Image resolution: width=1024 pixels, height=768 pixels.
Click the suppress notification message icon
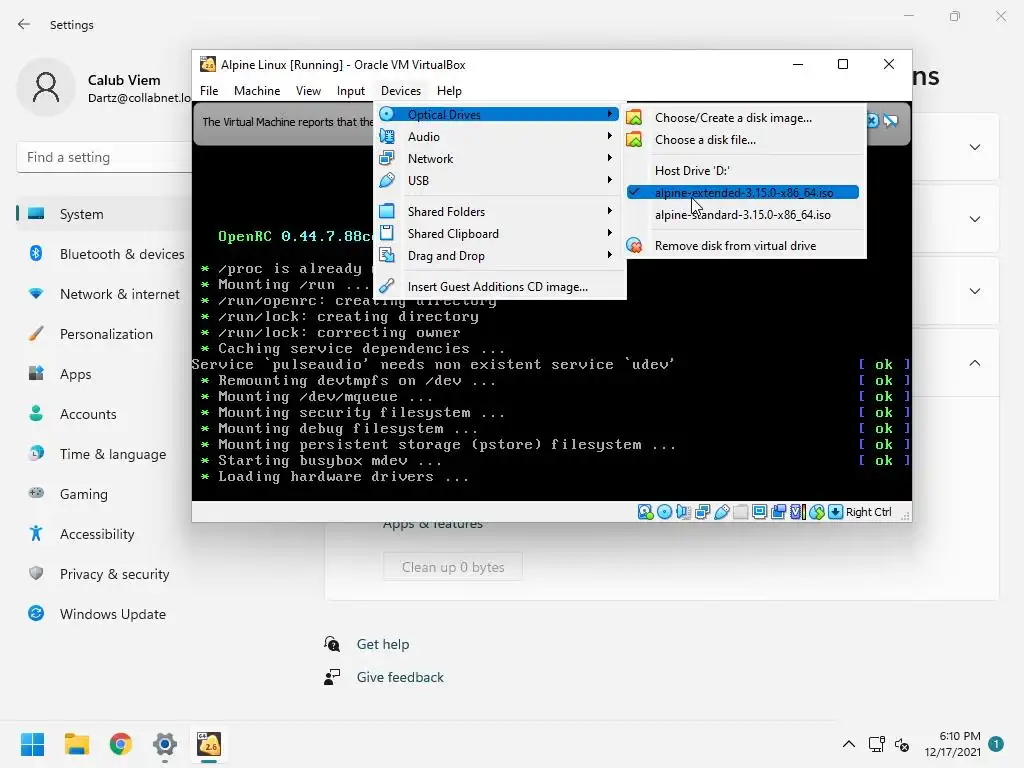891,120
